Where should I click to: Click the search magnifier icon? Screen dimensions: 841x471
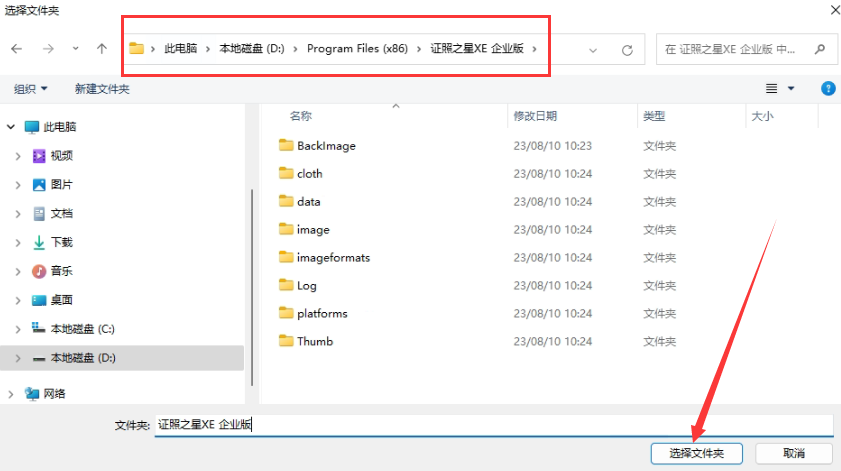click(820, 48)
